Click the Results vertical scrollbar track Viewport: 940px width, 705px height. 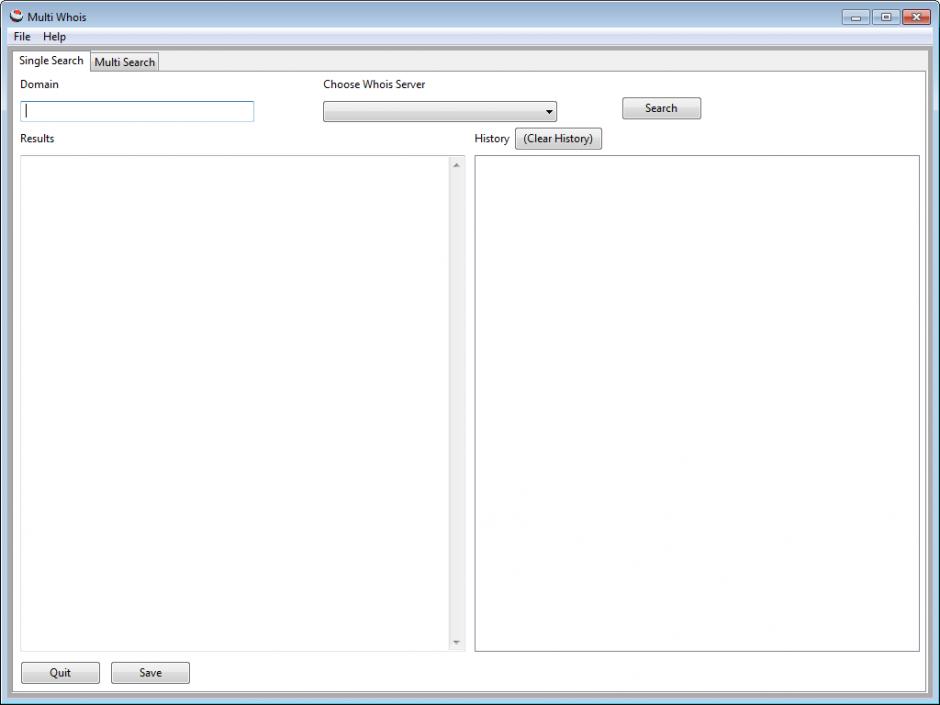[x=457, y=400]
